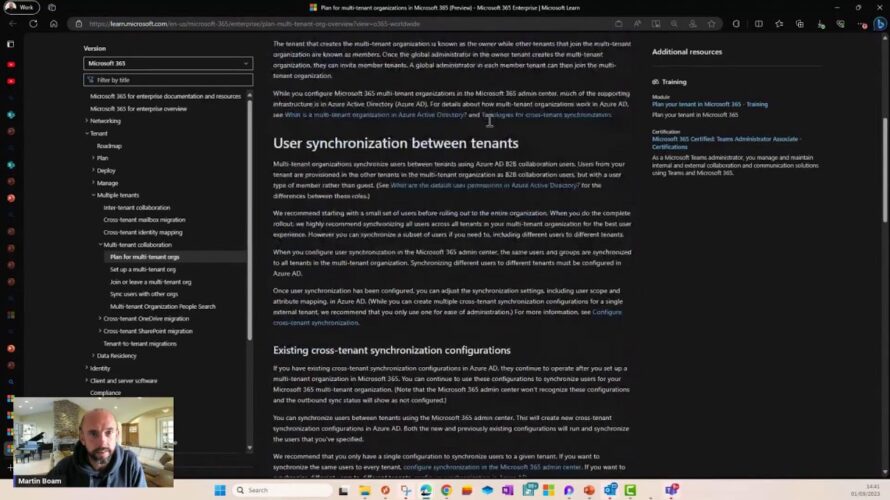
Task: Open the Windows Start menu
Action: [x=220, y=490]
